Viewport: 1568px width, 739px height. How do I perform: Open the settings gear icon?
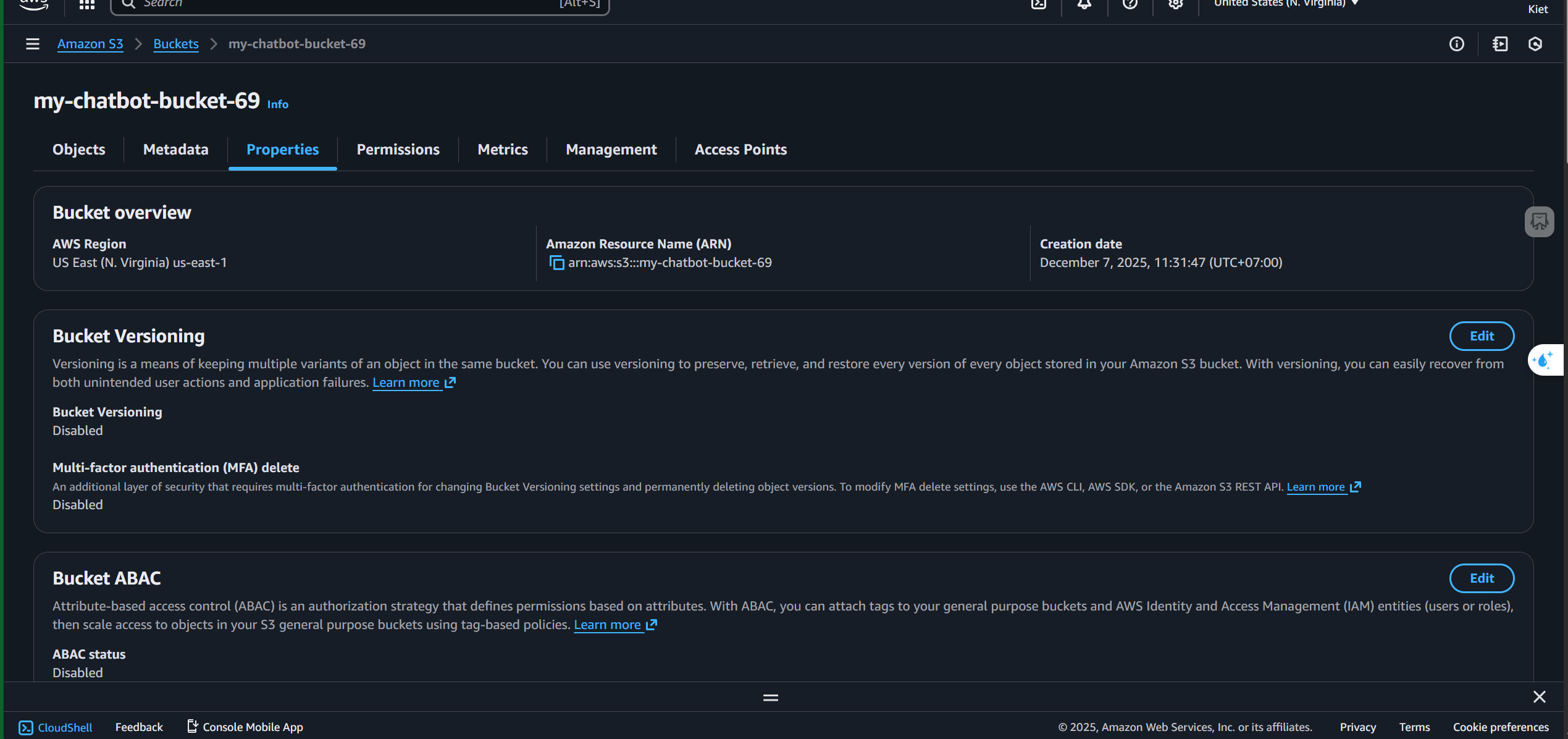1176,4
